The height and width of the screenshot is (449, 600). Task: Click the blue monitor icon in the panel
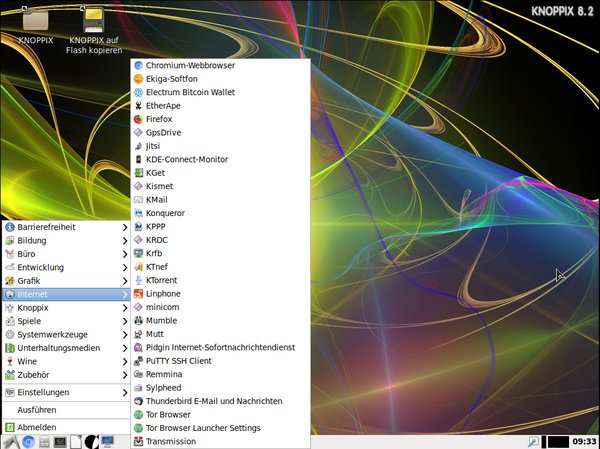[107, 442]
